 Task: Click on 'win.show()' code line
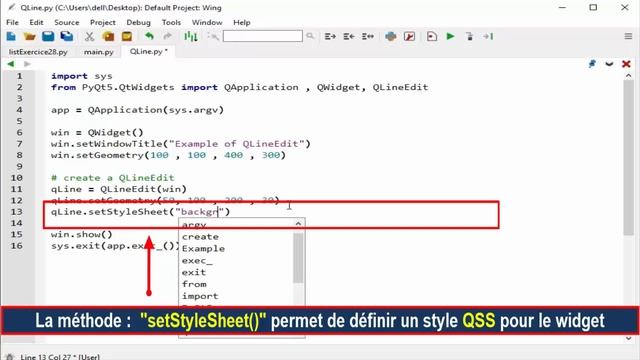[82, 235]
